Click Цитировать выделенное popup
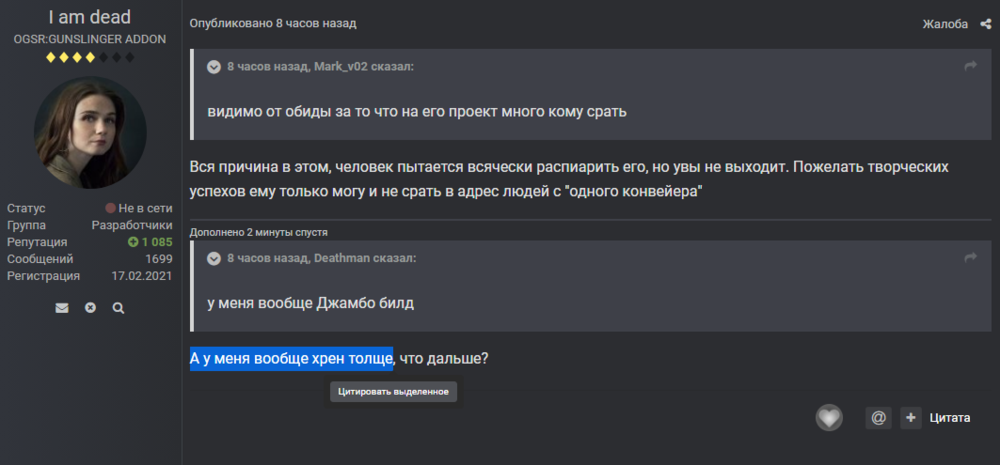 tap(394, 391)
